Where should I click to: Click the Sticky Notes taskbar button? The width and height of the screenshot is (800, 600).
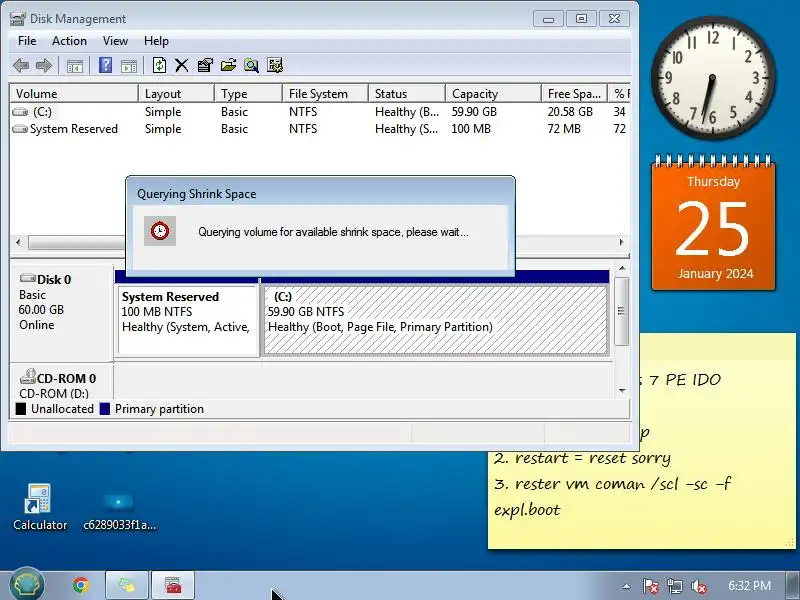tap(127, 585)
